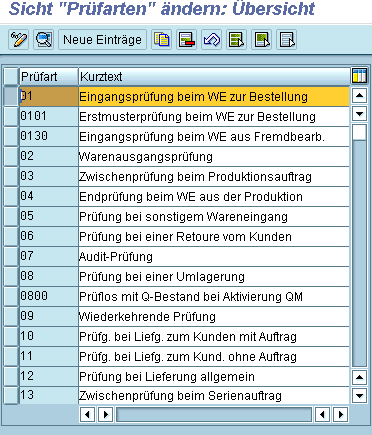Image resolution: width=372 pixels, height=435 pixels.
Task: Click the bottom-most down arrow of vertical scrollbar
Action: pos(359,396)
